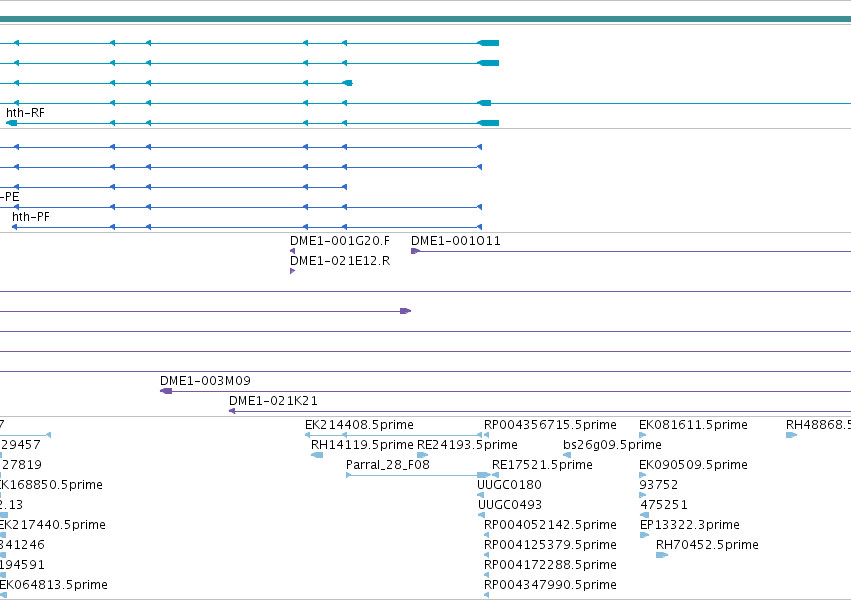Select the light-blue arrow under RH70452.5prime
This screenshot has height=600, width=851.
coord(662,555)
